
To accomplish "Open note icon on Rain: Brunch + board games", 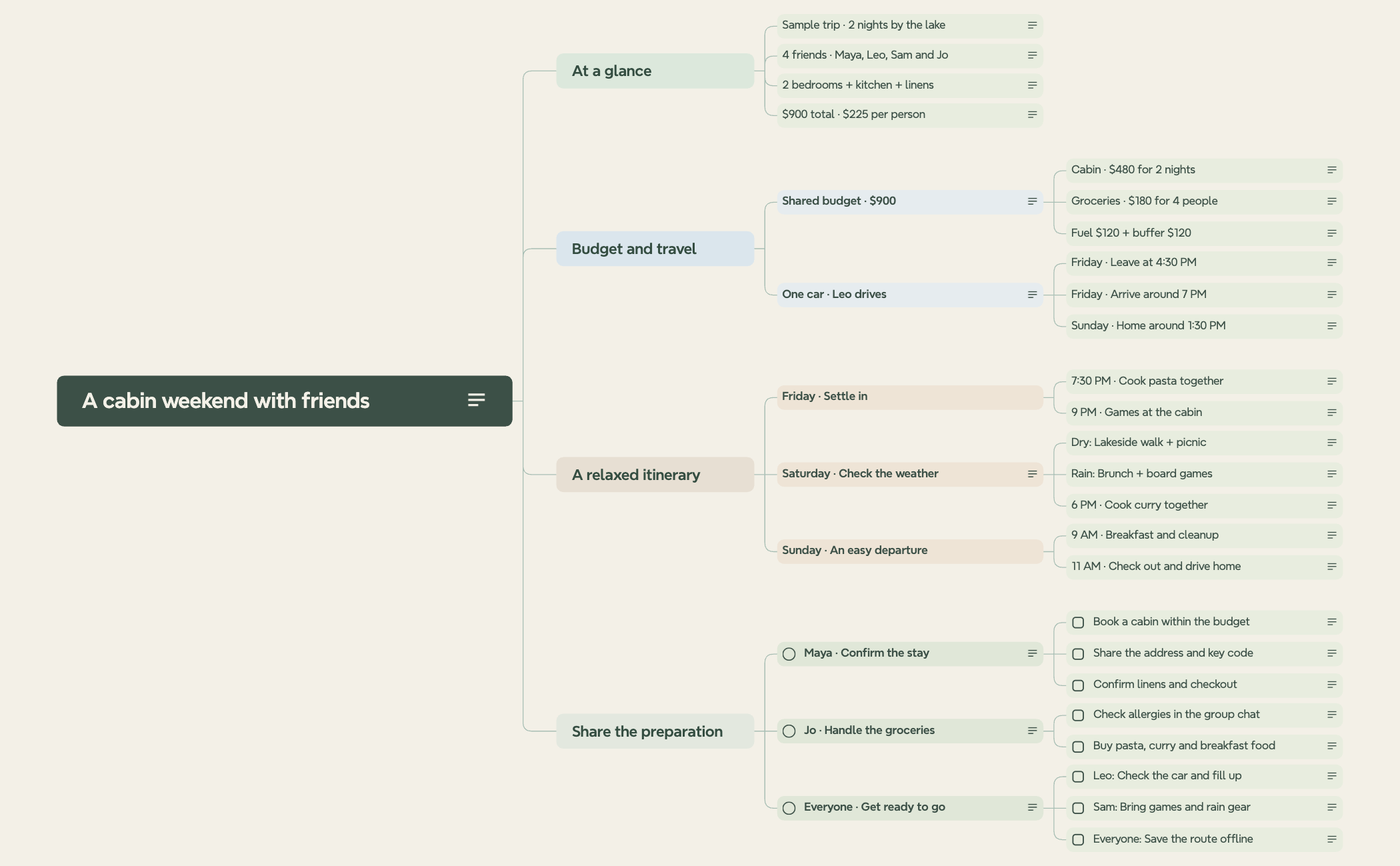I will coord(1331,474).
